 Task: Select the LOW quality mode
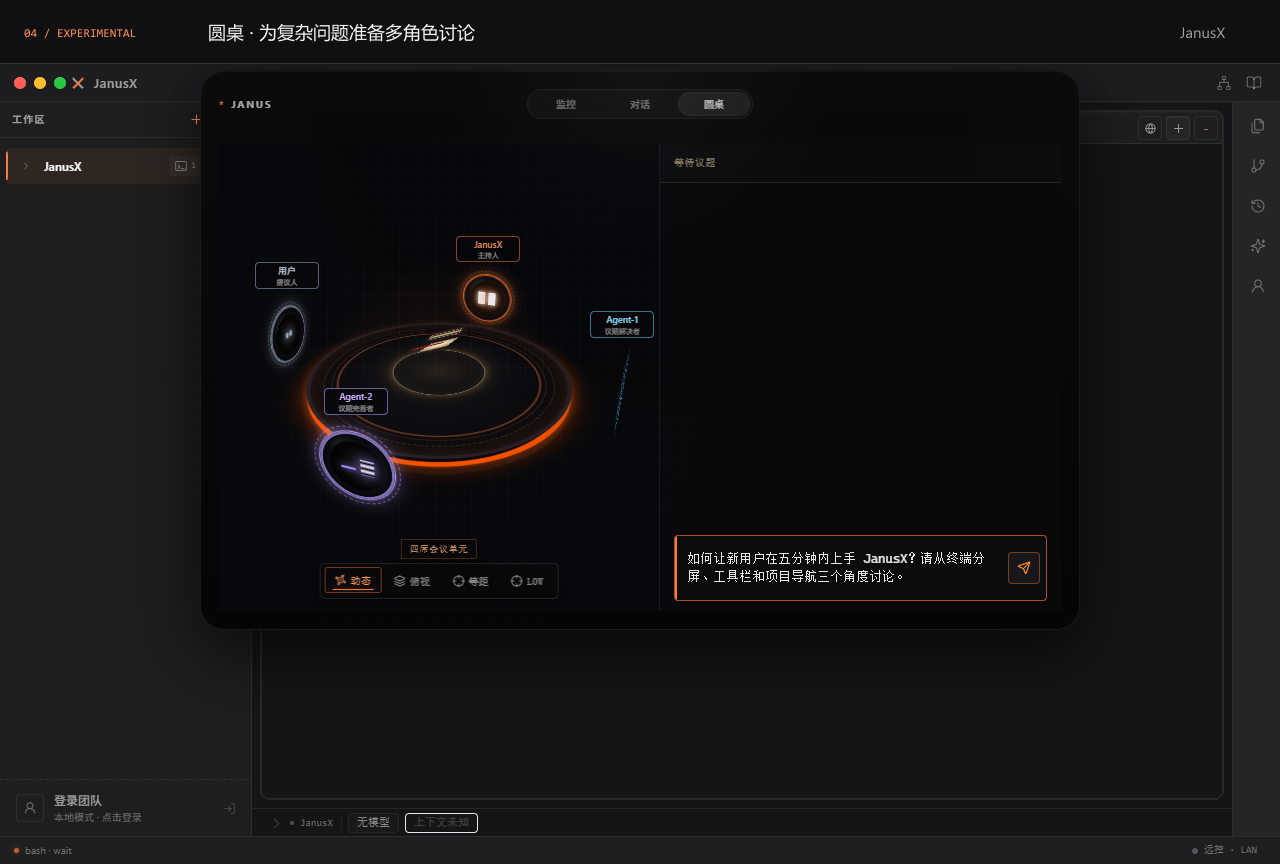[527, 581]
